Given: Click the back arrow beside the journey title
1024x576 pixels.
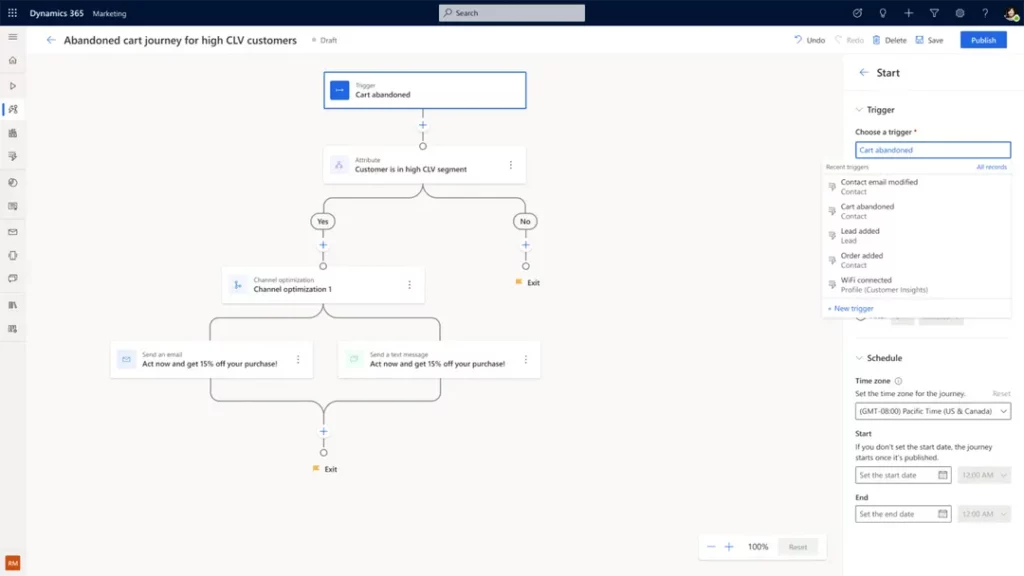Looking at the screenshot, I should click(50, 40).
